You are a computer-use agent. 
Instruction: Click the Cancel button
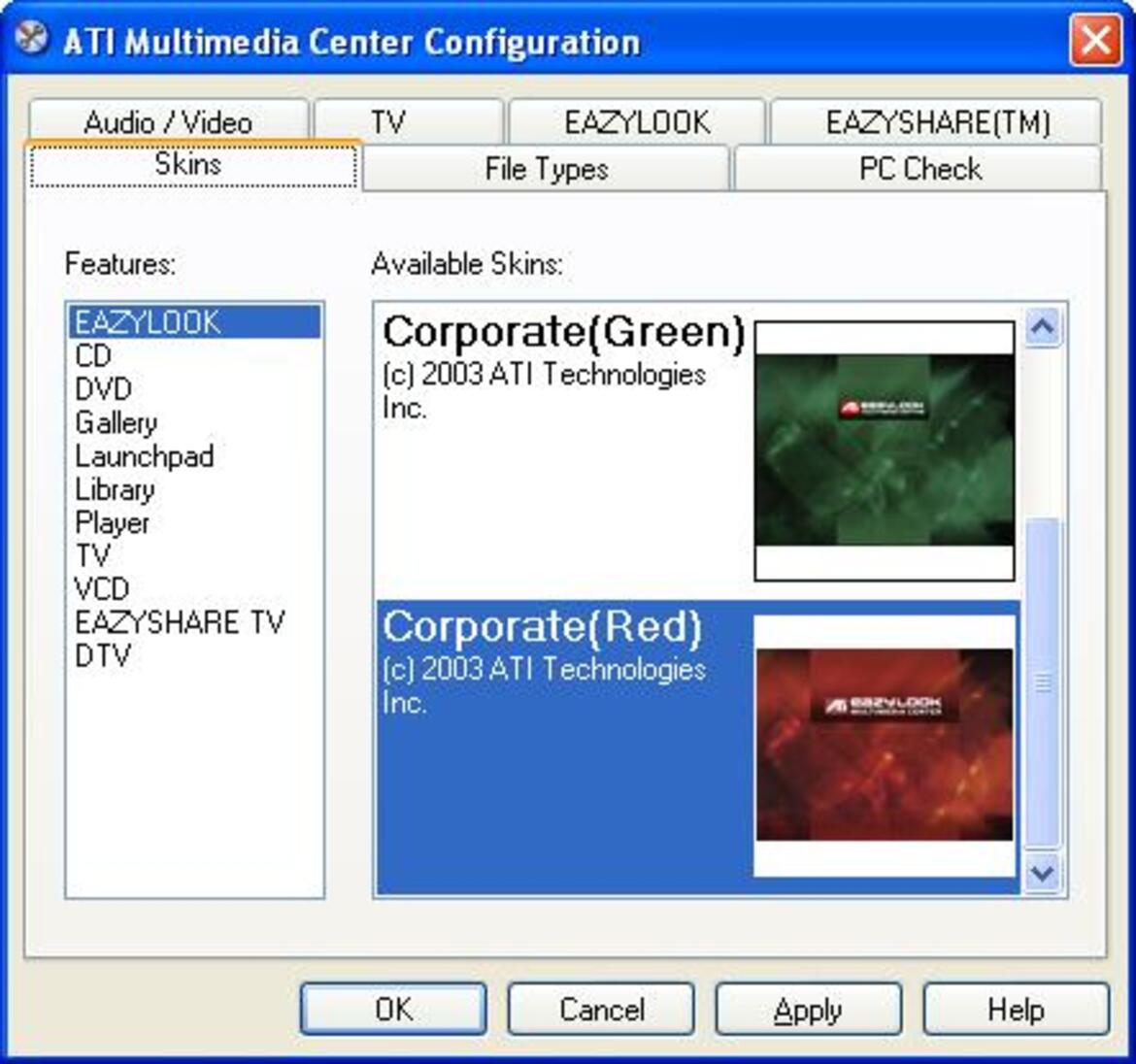(x=601, y=1009)
